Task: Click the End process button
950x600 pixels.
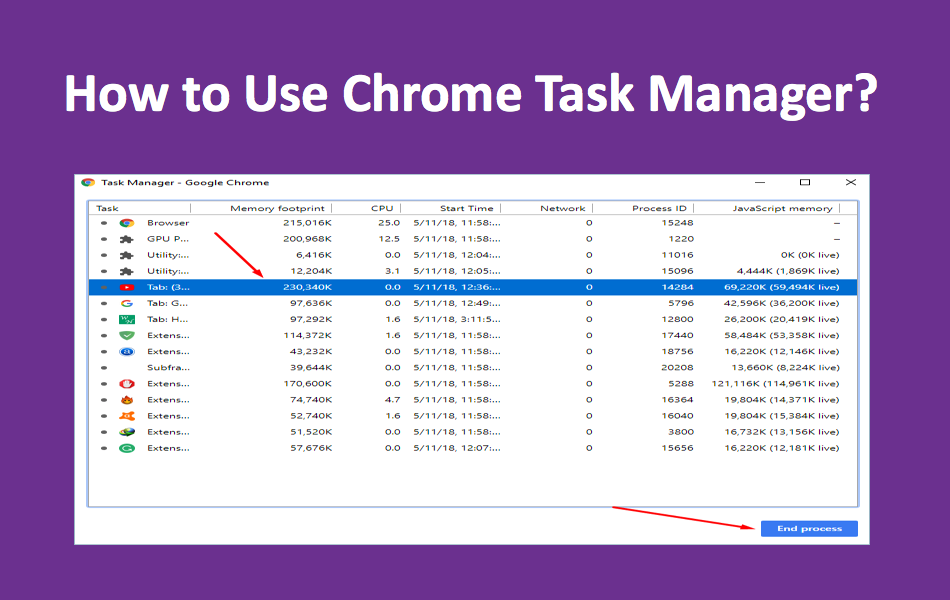Action: point(809,528)
